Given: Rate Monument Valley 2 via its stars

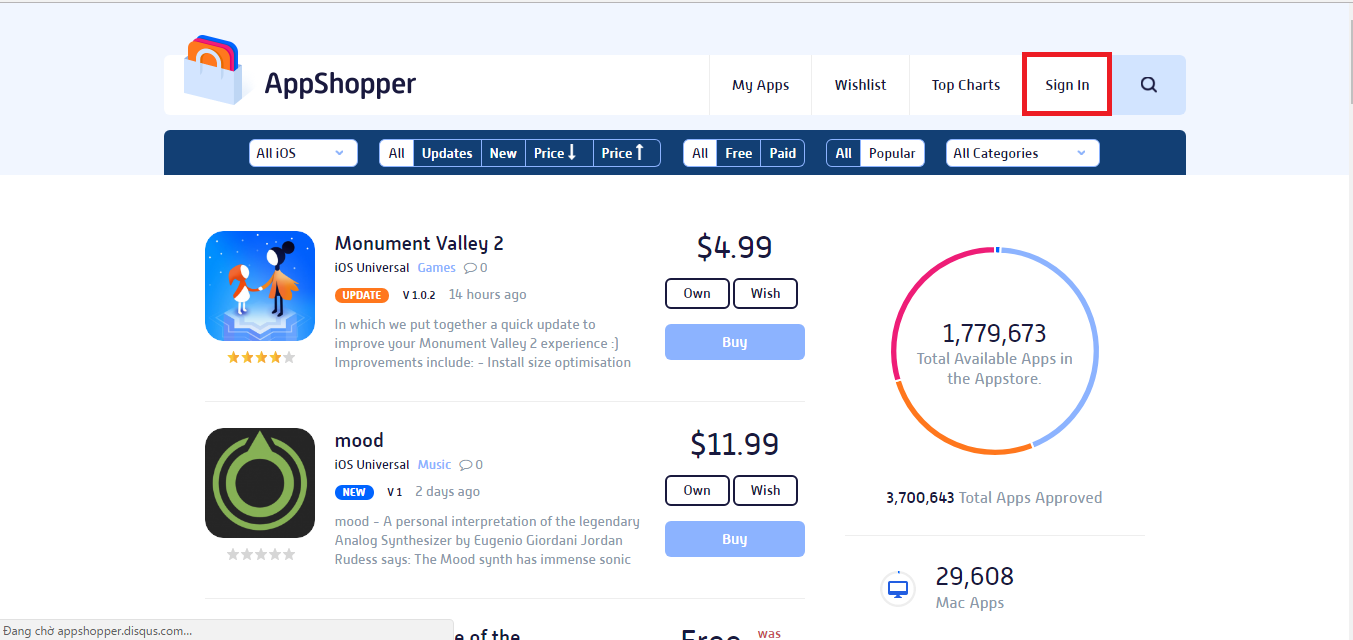Looking at the screenshot, I should pyautogui.click(x=260, y=355).
